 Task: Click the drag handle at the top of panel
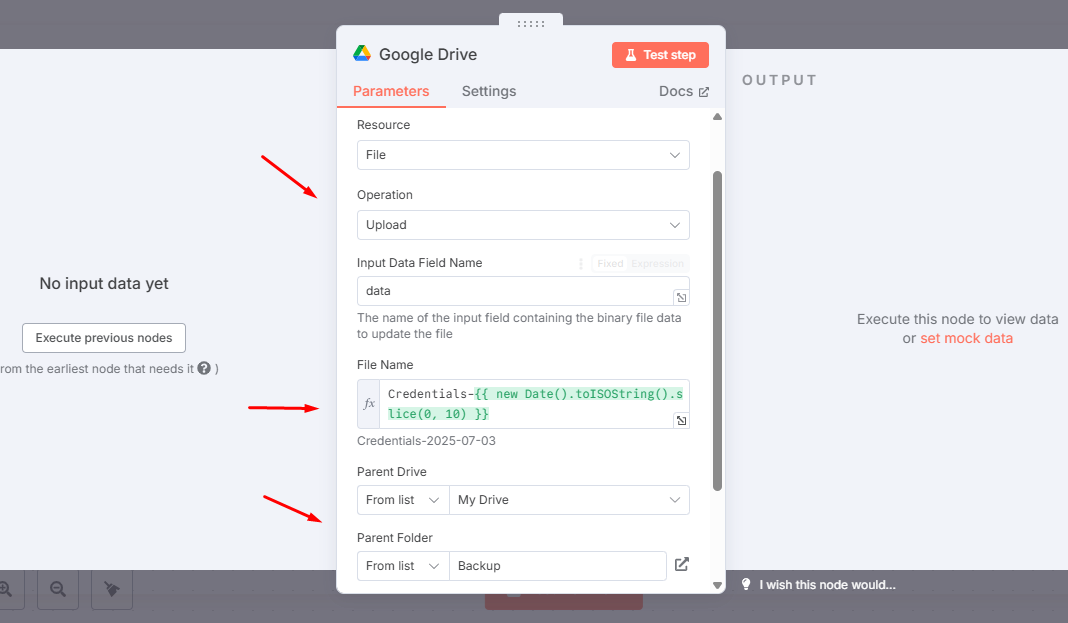coord(531,23)
